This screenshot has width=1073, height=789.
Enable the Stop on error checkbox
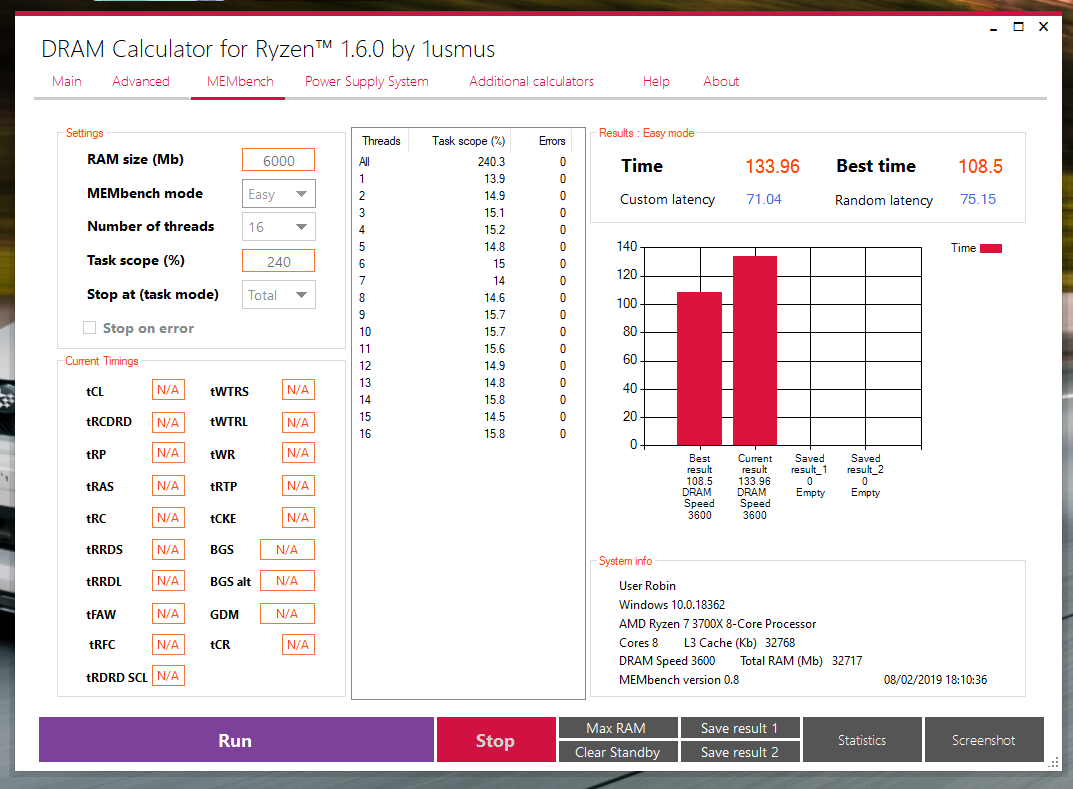coord(89,328)
